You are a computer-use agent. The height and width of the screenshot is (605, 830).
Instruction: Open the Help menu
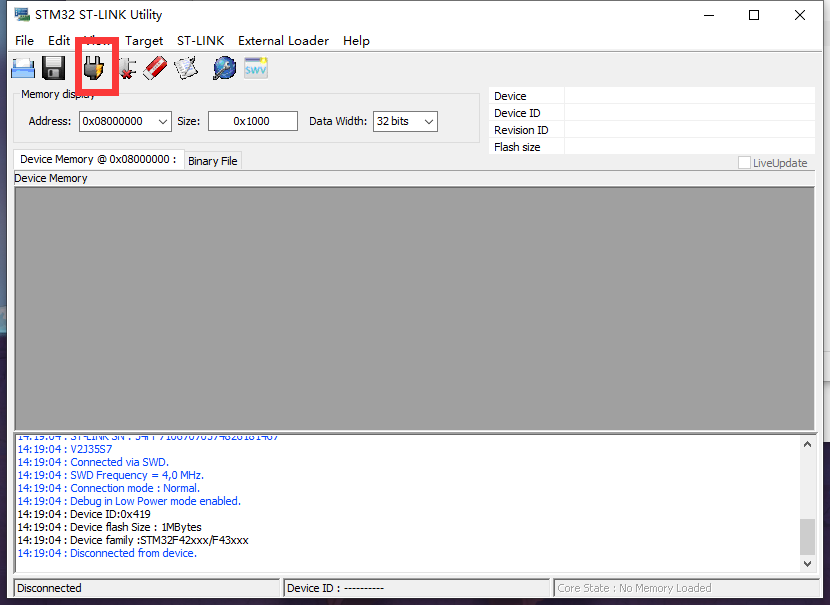[356, 41]
